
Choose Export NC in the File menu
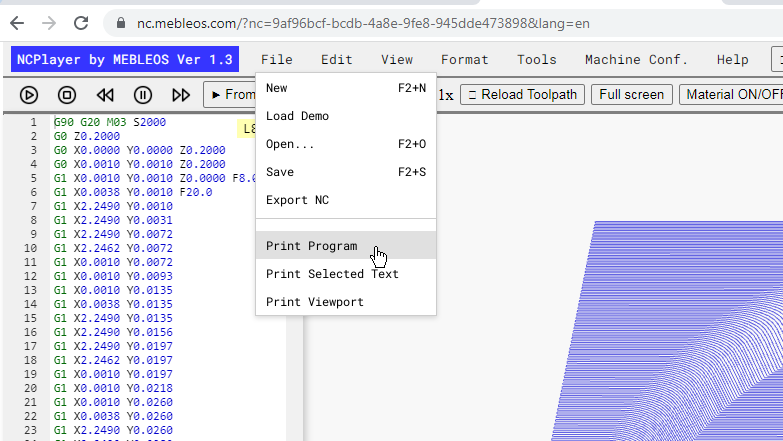coord(346,200)
